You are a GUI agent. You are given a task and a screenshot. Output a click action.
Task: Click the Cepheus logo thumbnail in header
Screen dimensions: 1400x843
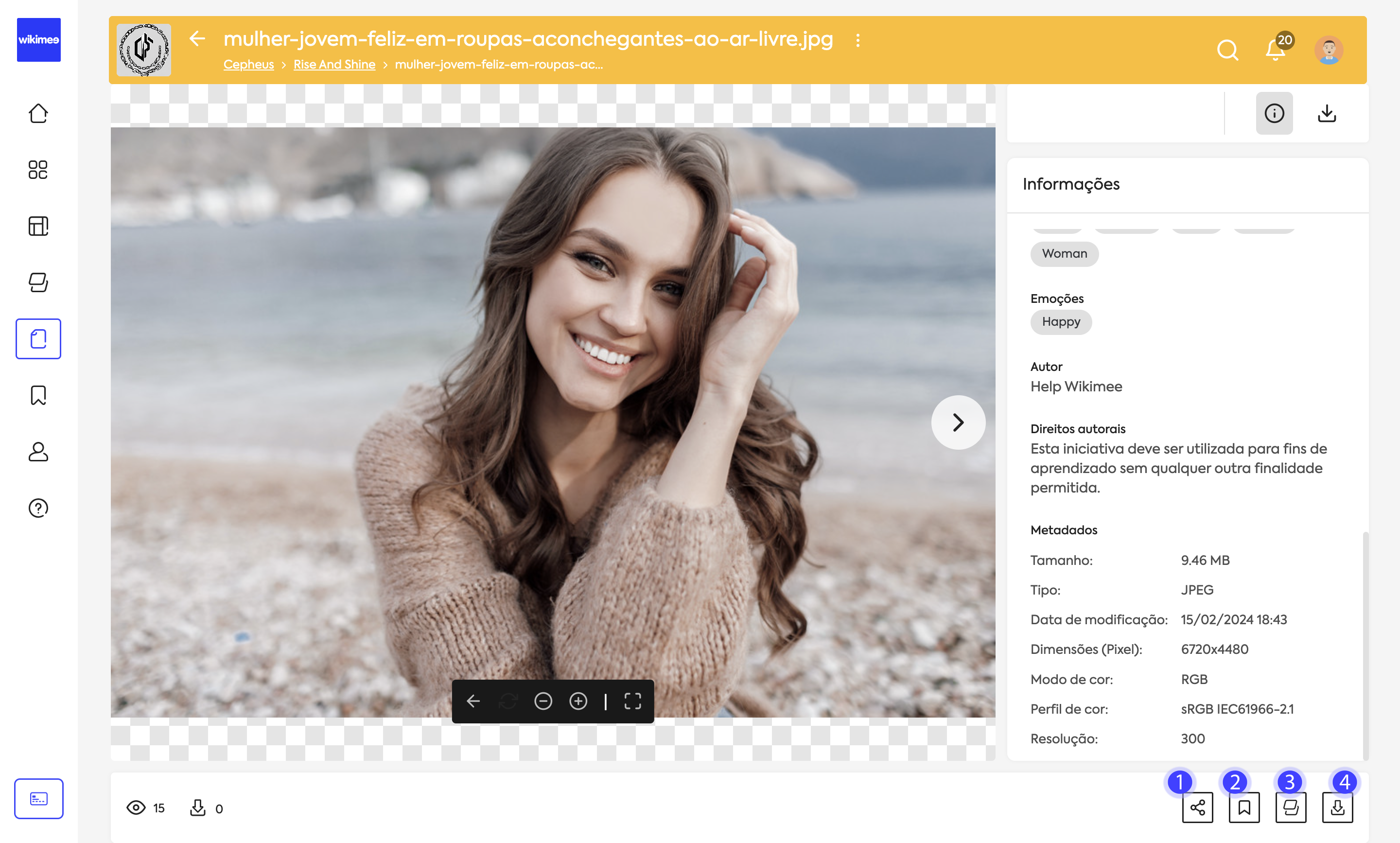tap(144, 50)
